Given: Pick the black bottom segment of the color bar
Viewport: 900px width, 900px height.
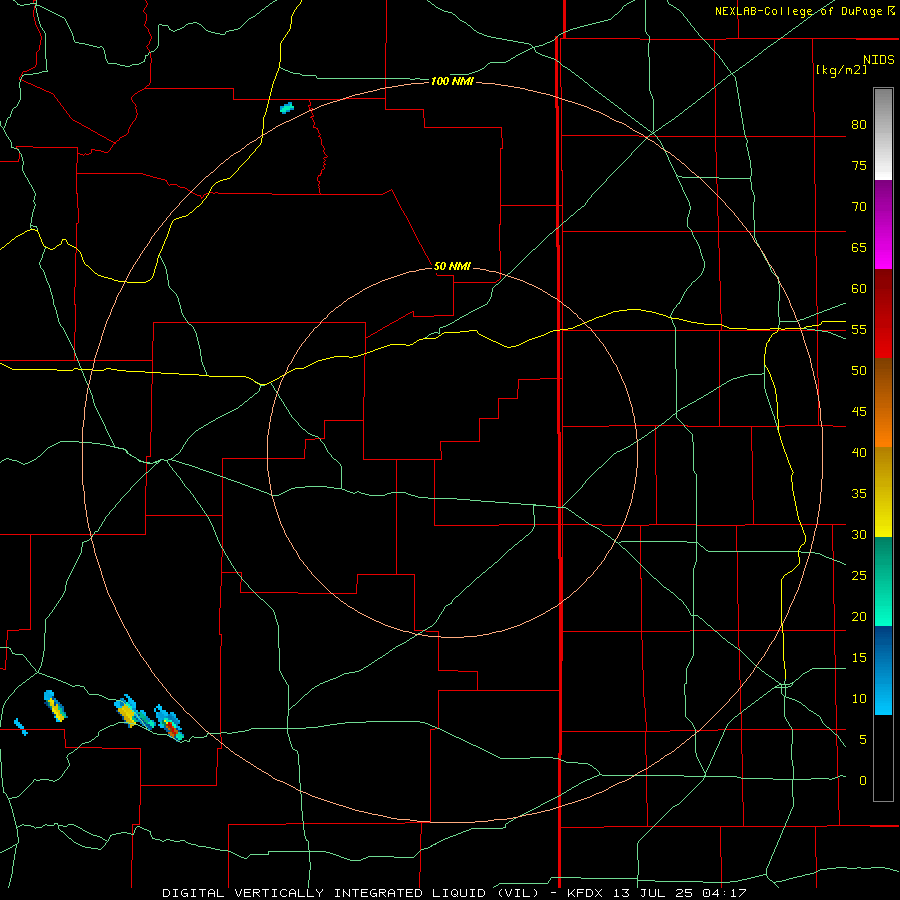Looking at the screenshot, I should click(x=883, y=758).
